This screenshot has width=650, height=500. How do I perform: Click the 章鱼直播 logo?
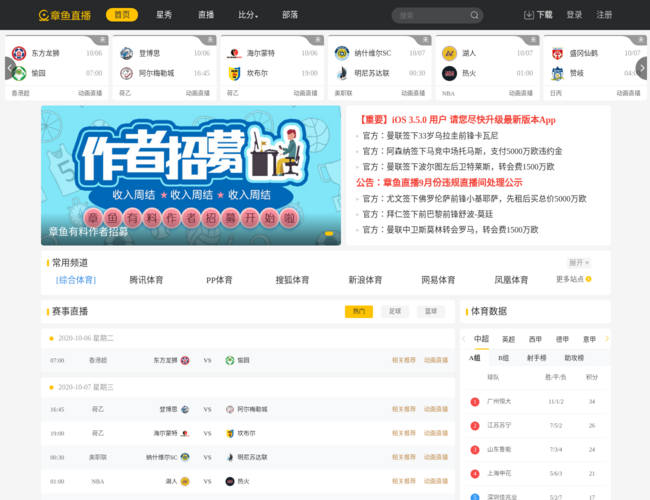65,15
